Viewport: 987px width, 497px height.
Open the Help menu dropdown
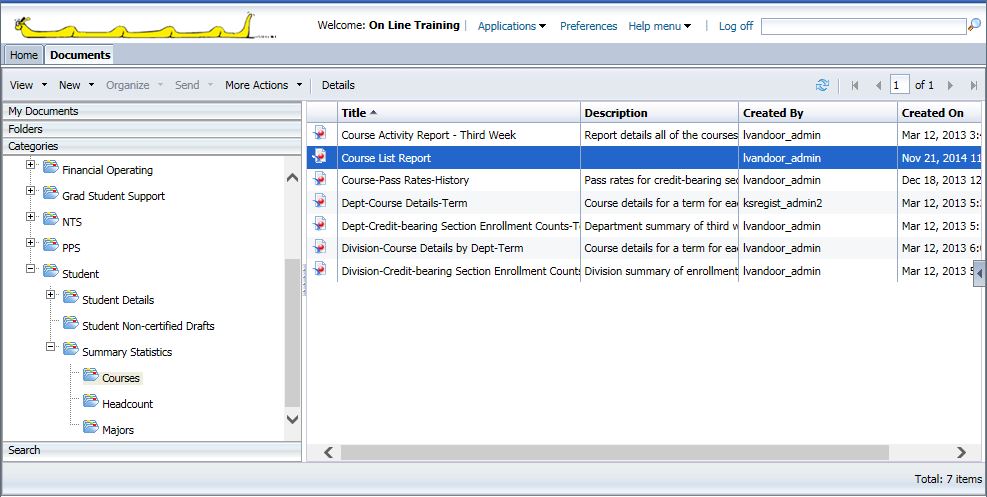pyautogui.click(x=660, y=26)
